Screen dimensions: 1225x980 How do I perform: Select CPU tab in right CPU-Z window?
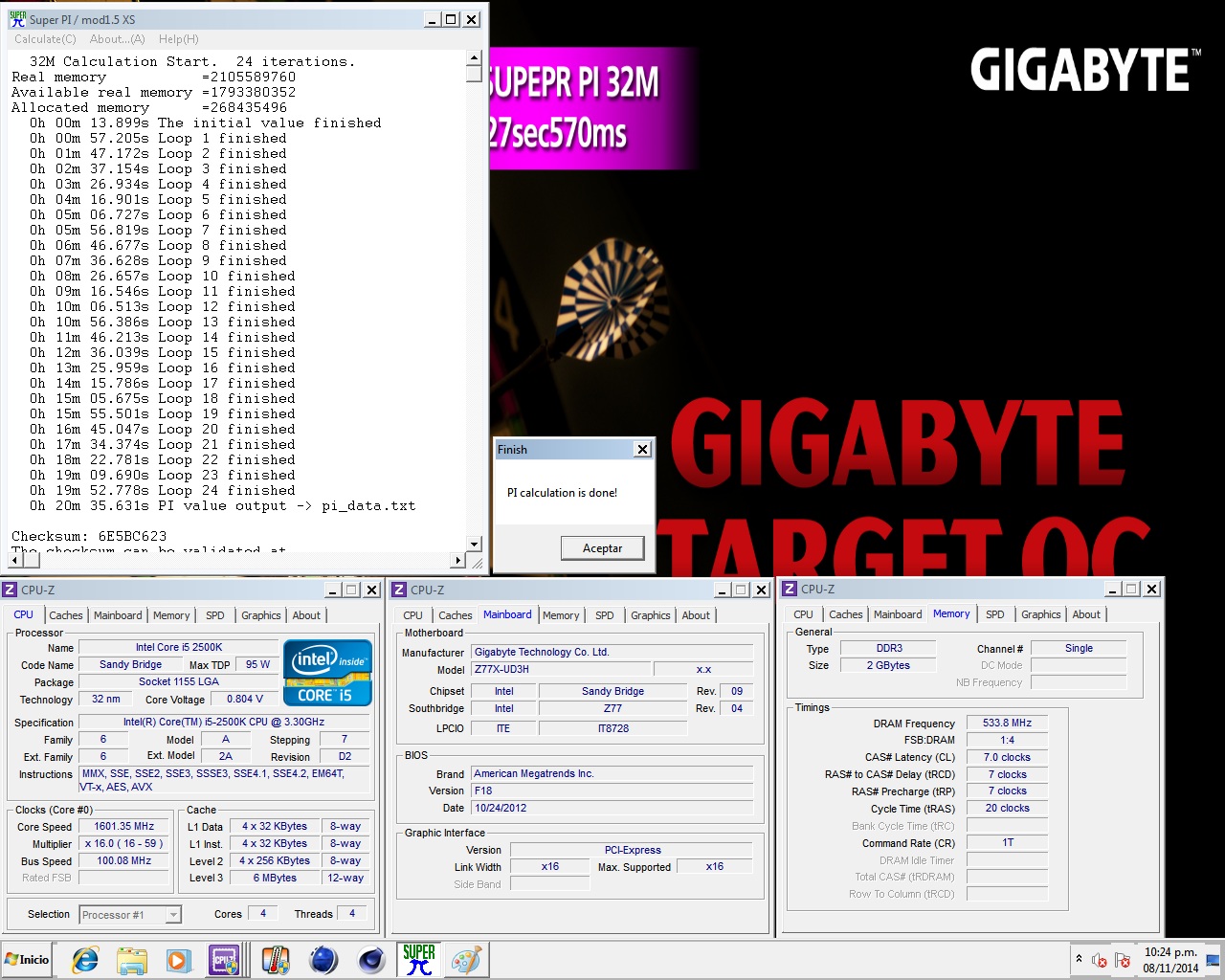pos(804,614)
